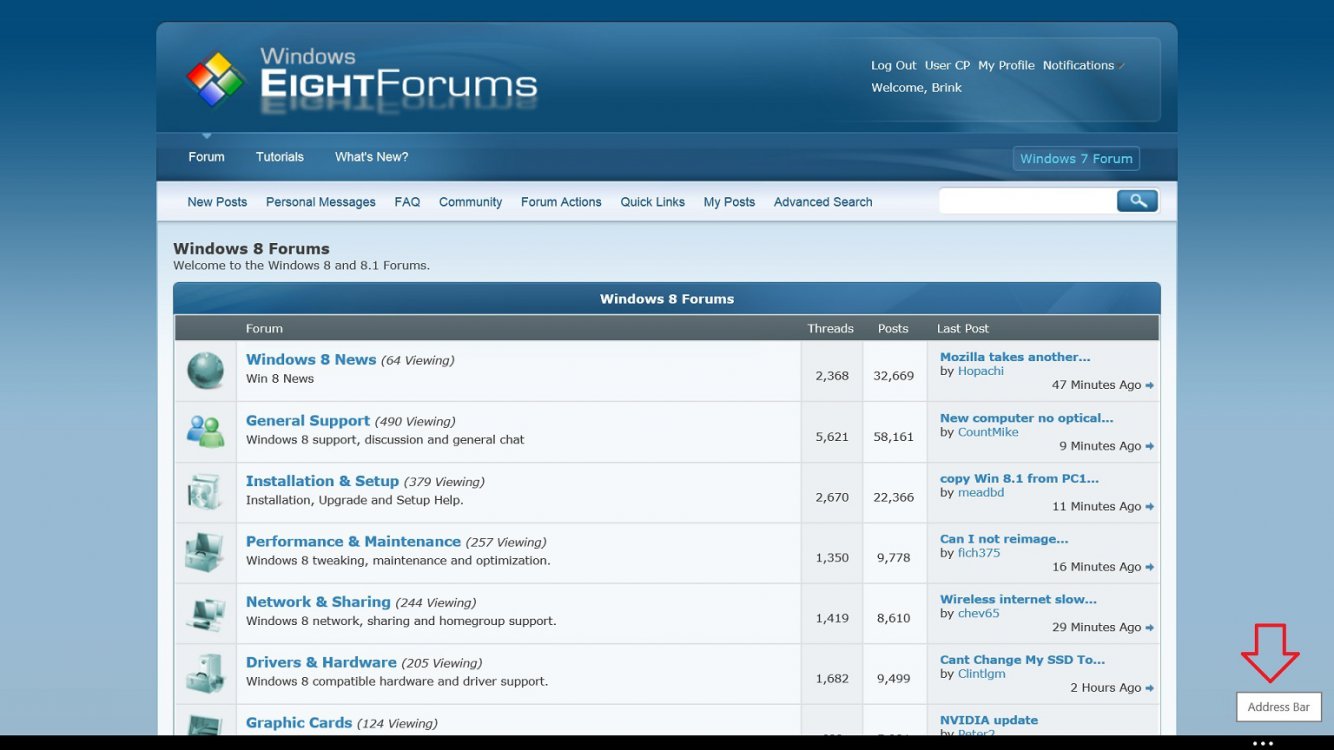Screen dimensions: 1334x750
Task: Switch to the Tutorials tab
Action: pyautogui.click(x=280, y=157)
